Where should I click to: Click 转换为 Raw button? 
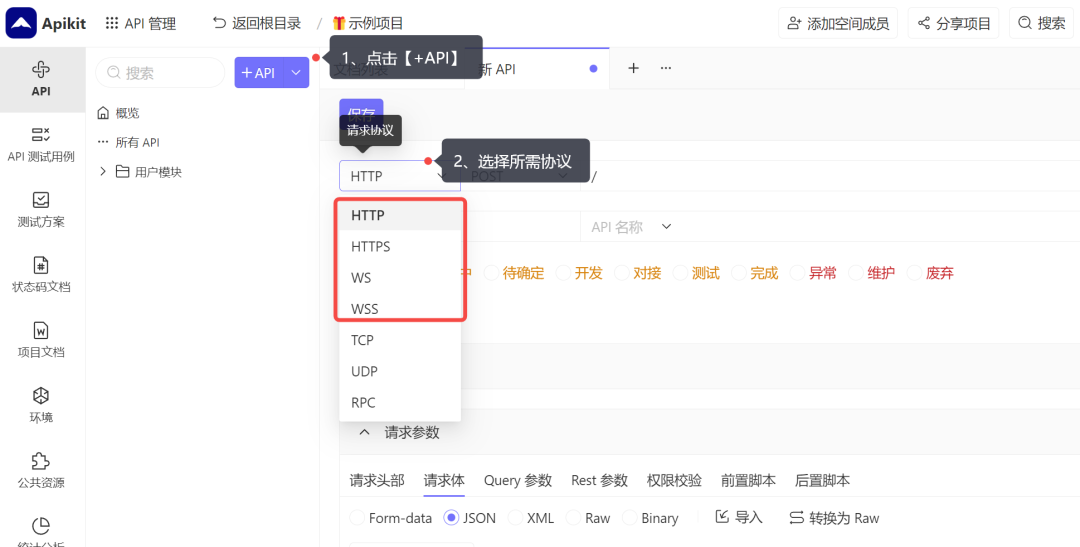[x=834, y=517]
